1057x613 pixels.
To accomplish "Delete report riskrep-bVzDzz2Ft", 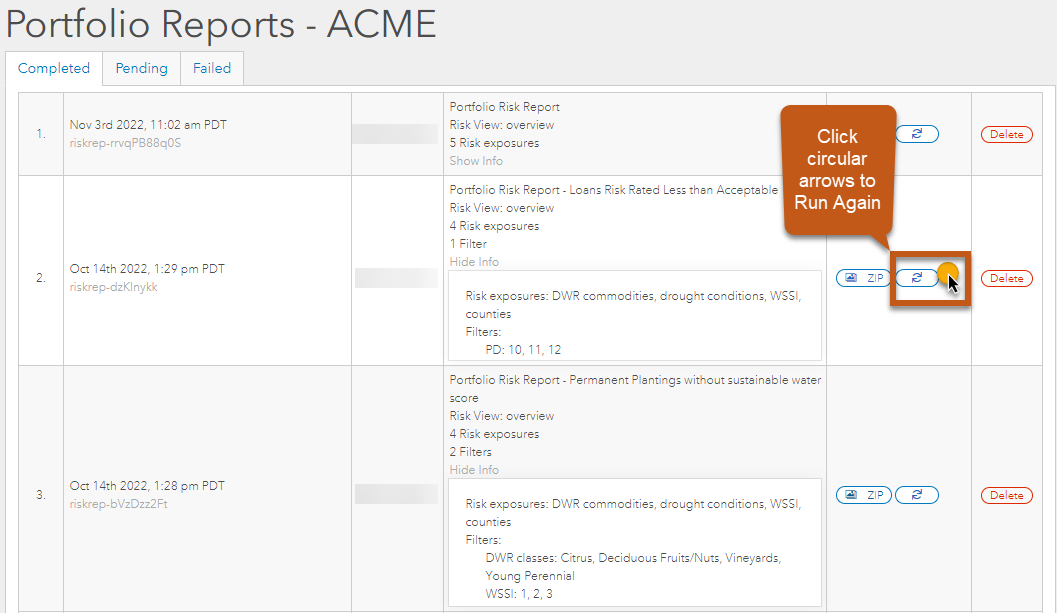I will pyautogui.click(x=1006, y=495).
